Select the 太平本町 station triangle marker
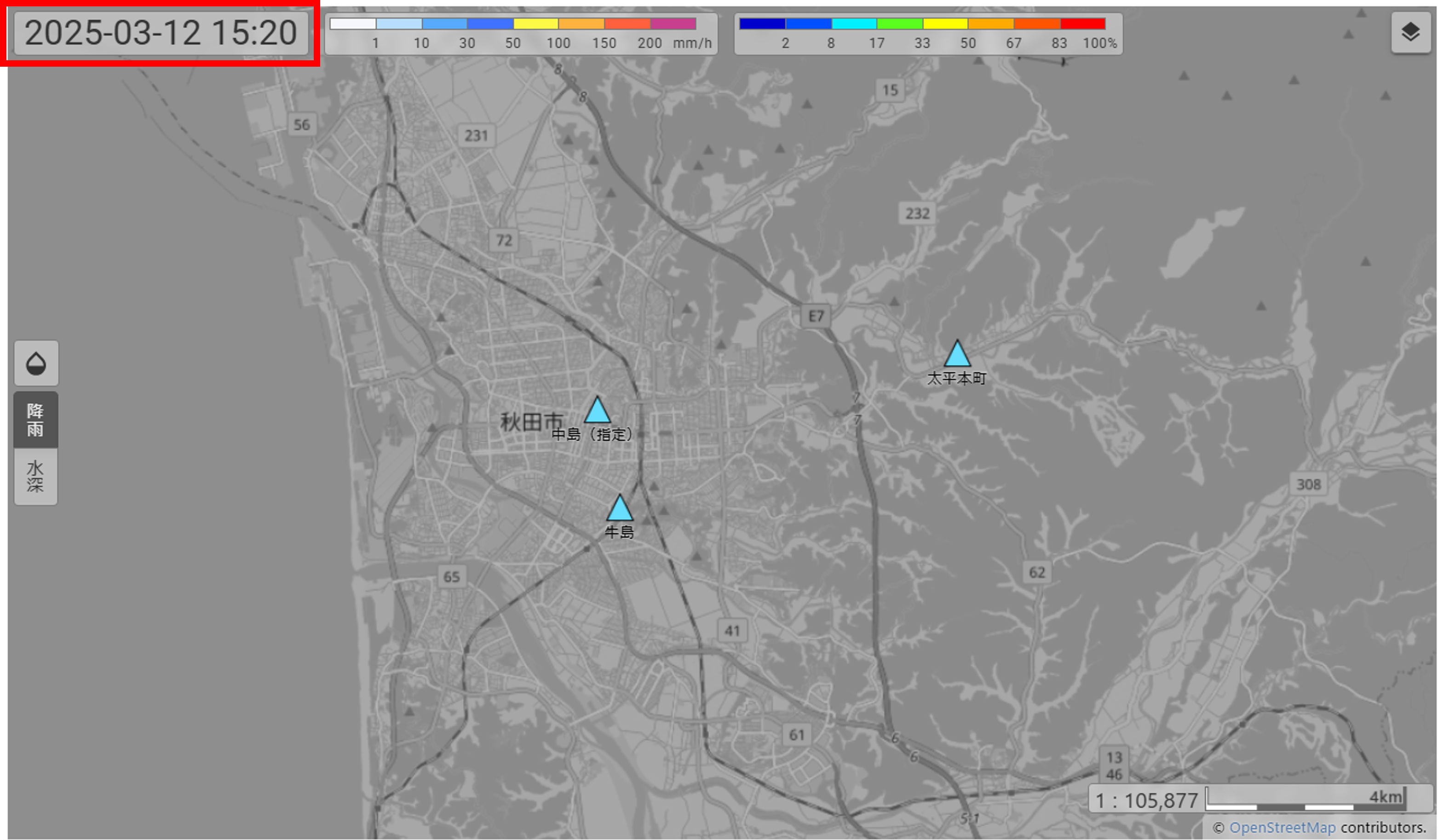The height and width of the screenshot is (840, 1438). coord(957,355)
